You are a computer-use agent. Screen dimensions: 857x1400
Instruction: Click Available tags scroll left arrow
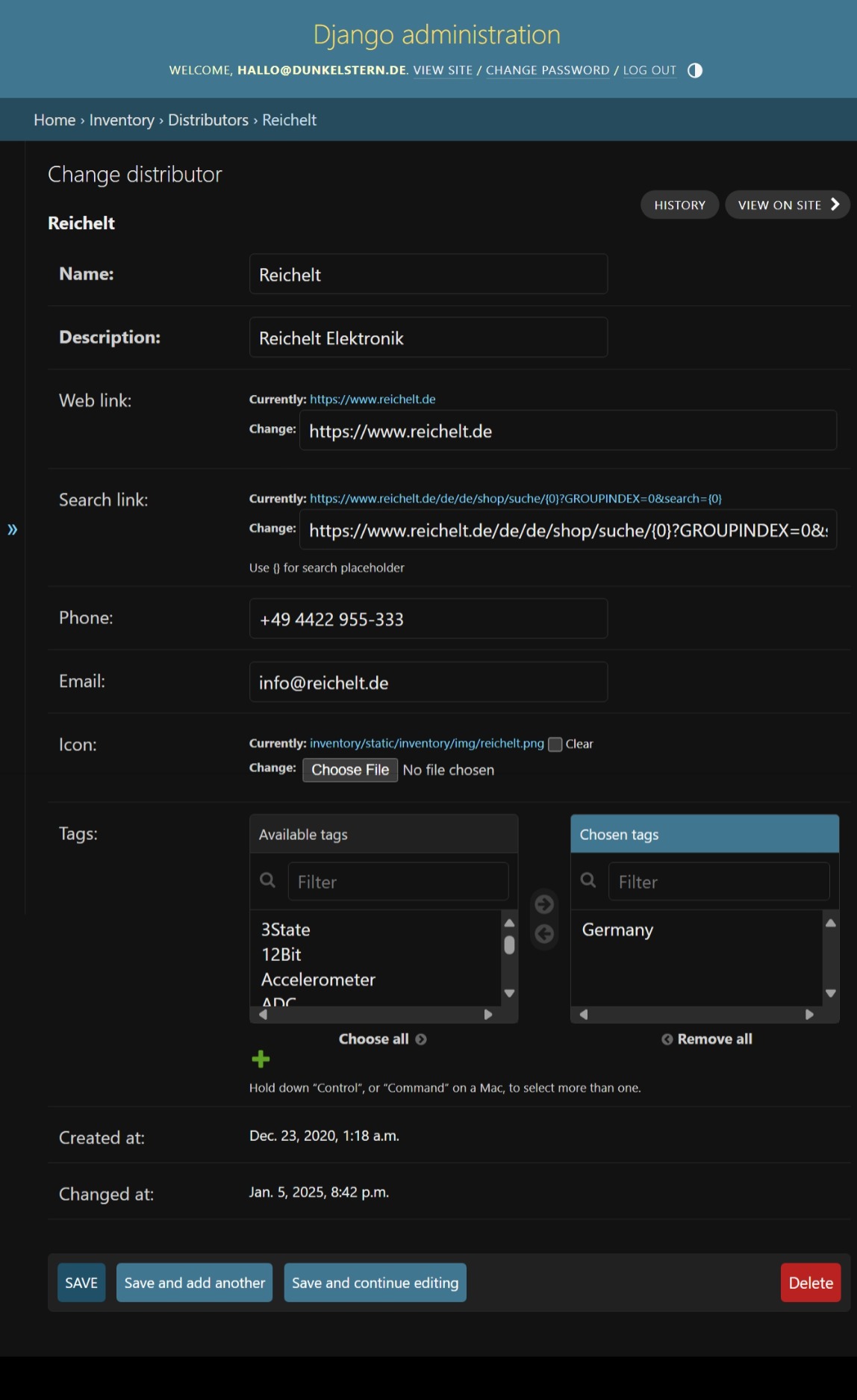[263, 1015]
